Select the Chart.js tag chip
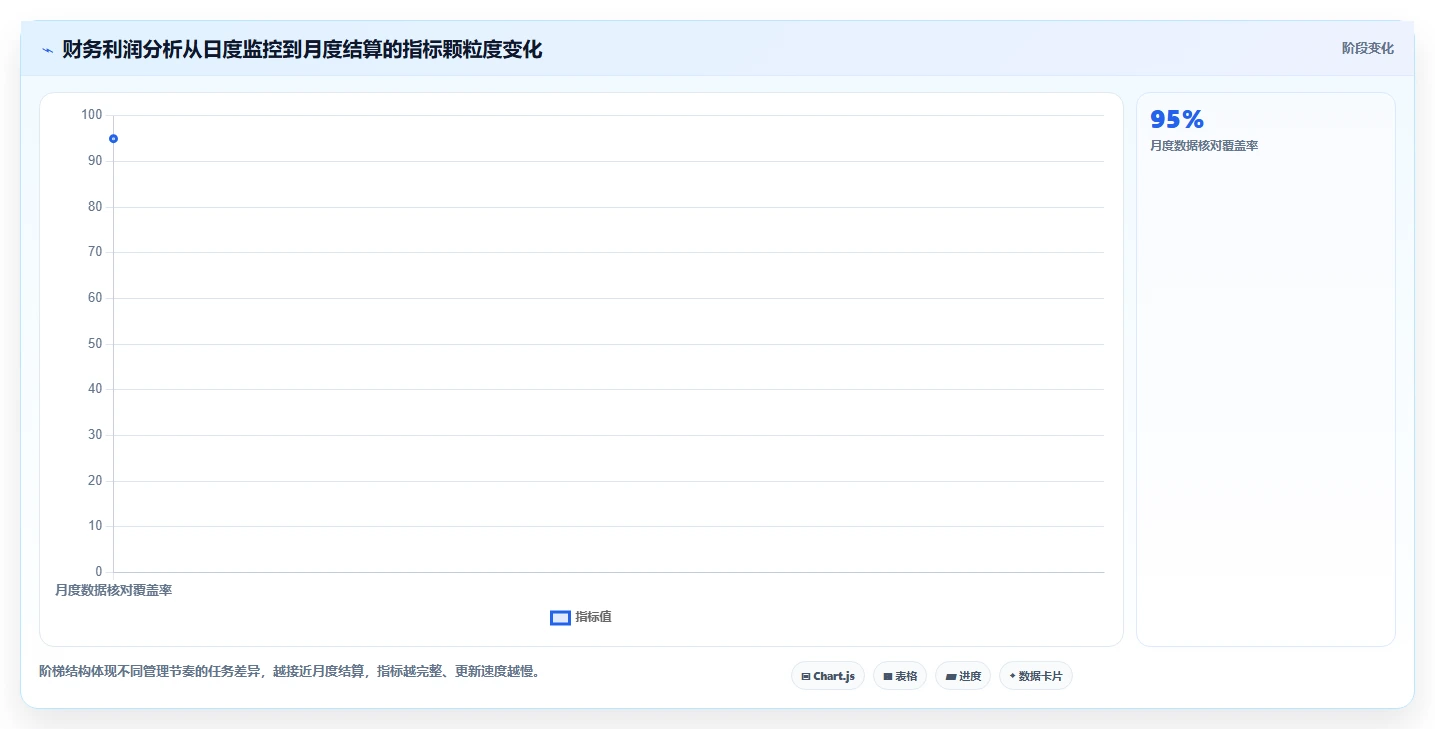 (x=828, y=676)
